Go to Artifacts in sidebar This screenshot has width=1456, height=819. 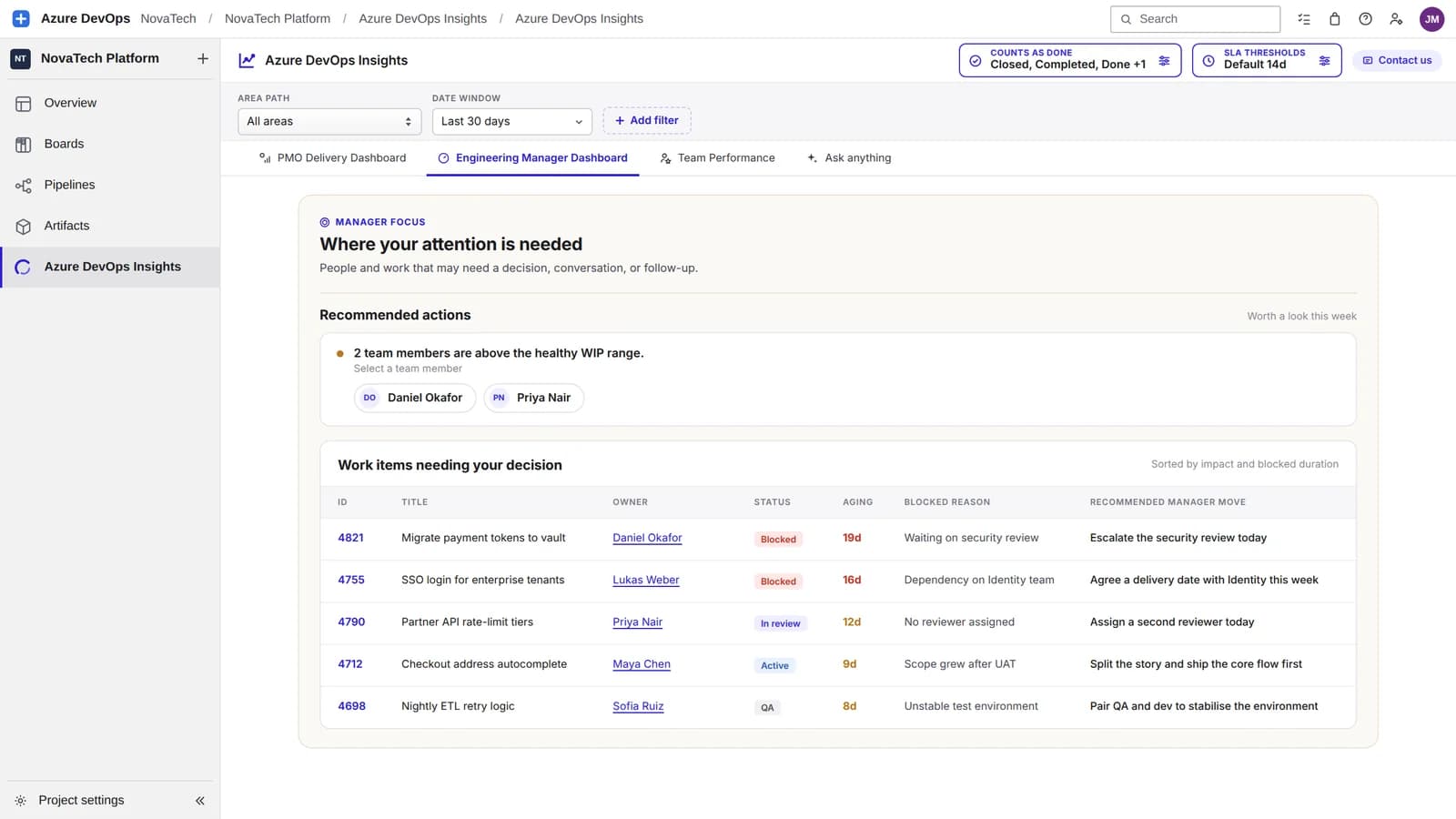click(110, 226)
